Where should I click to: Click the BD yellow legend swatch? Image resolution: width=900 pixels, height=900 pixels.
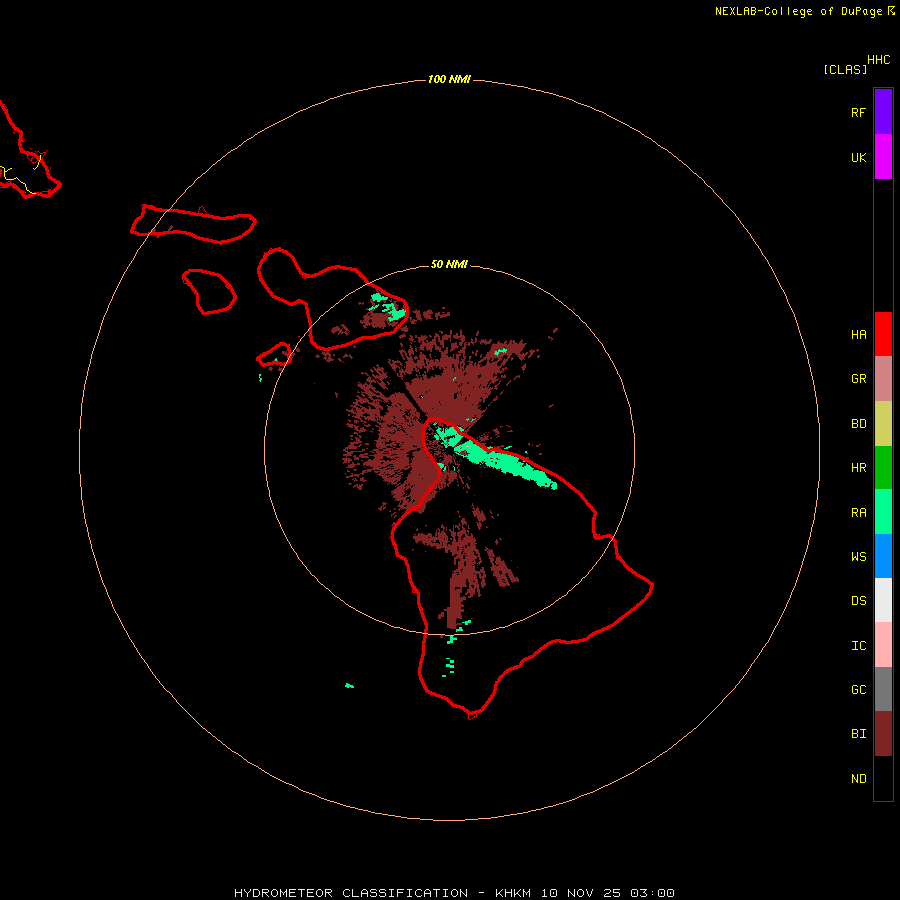point(883,424)
